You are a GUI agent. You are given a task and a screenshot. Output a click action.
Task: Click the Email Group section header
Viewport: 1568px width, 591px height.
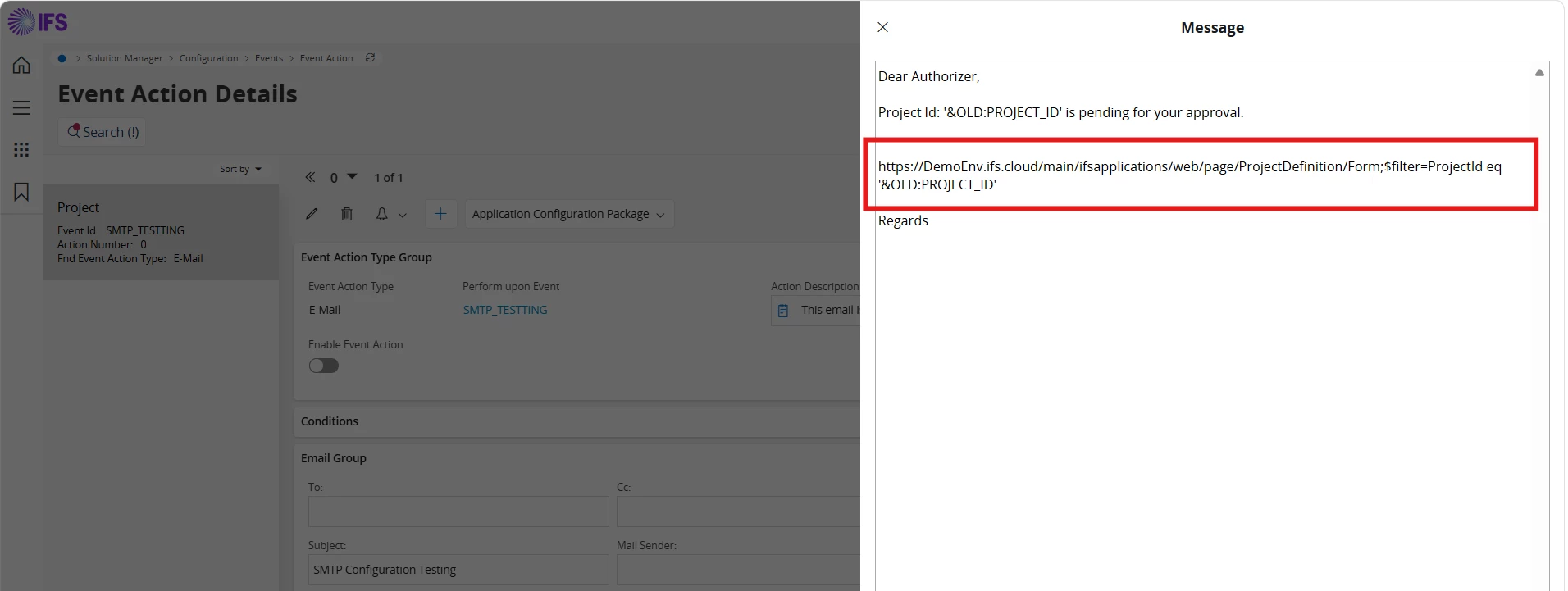pyautogui.click(x=334, y=458)
